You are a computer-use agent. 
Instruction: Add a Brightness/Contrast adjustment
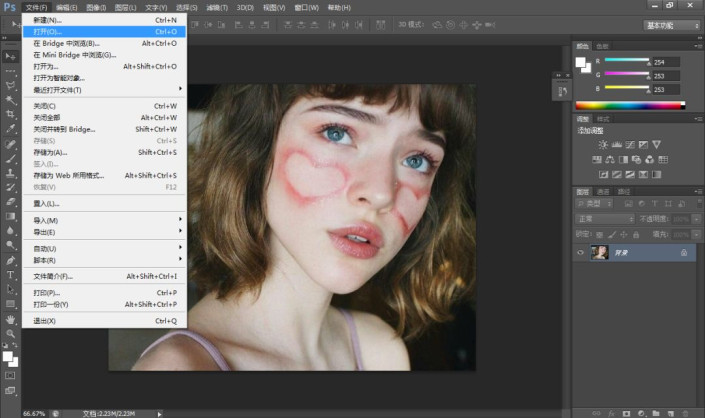click(x=603, y=145)
